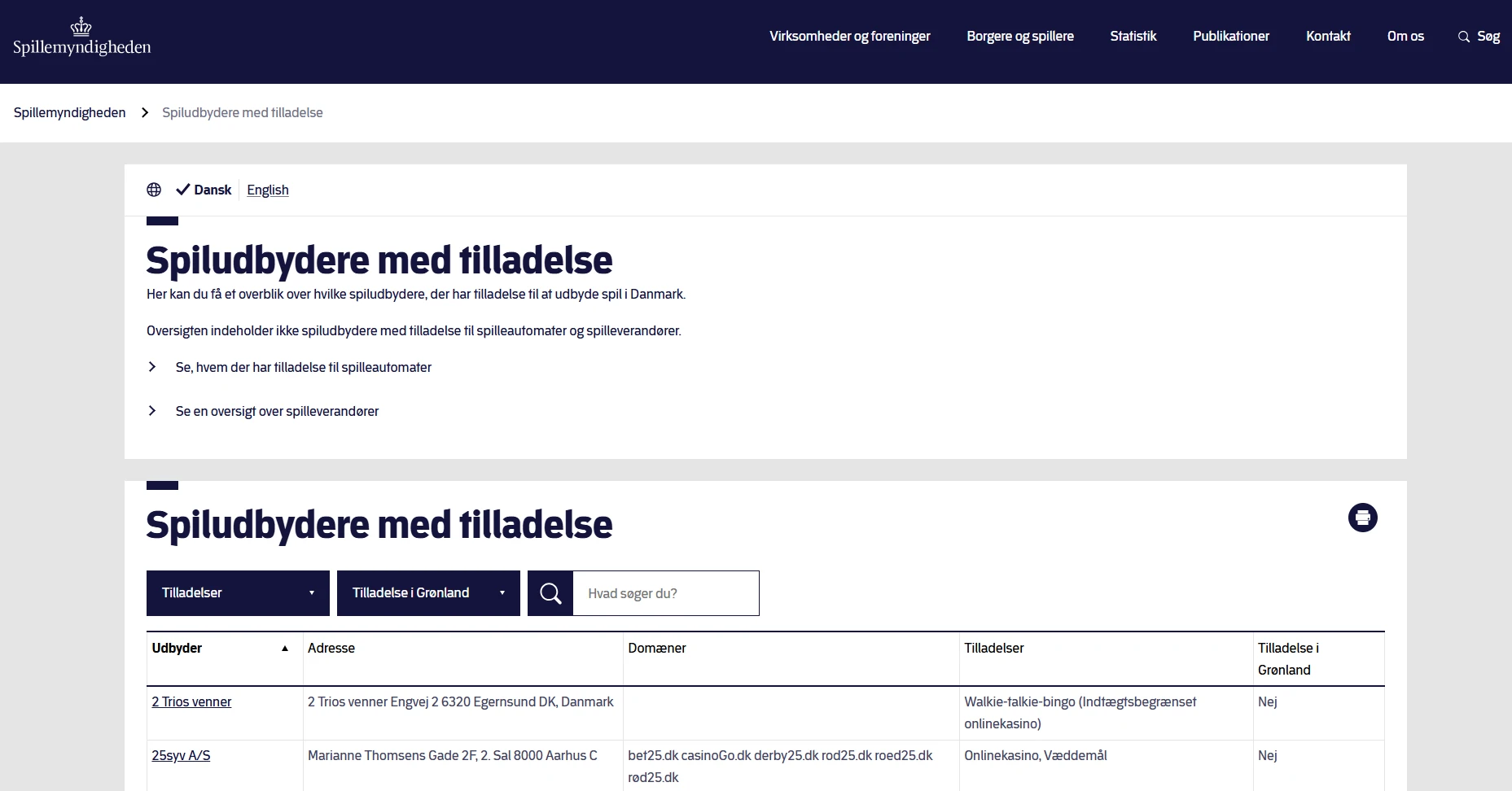The width and height of the screenshot is (1512, 791).
Task: Click the globe language icon
Action: coord(154,190)
